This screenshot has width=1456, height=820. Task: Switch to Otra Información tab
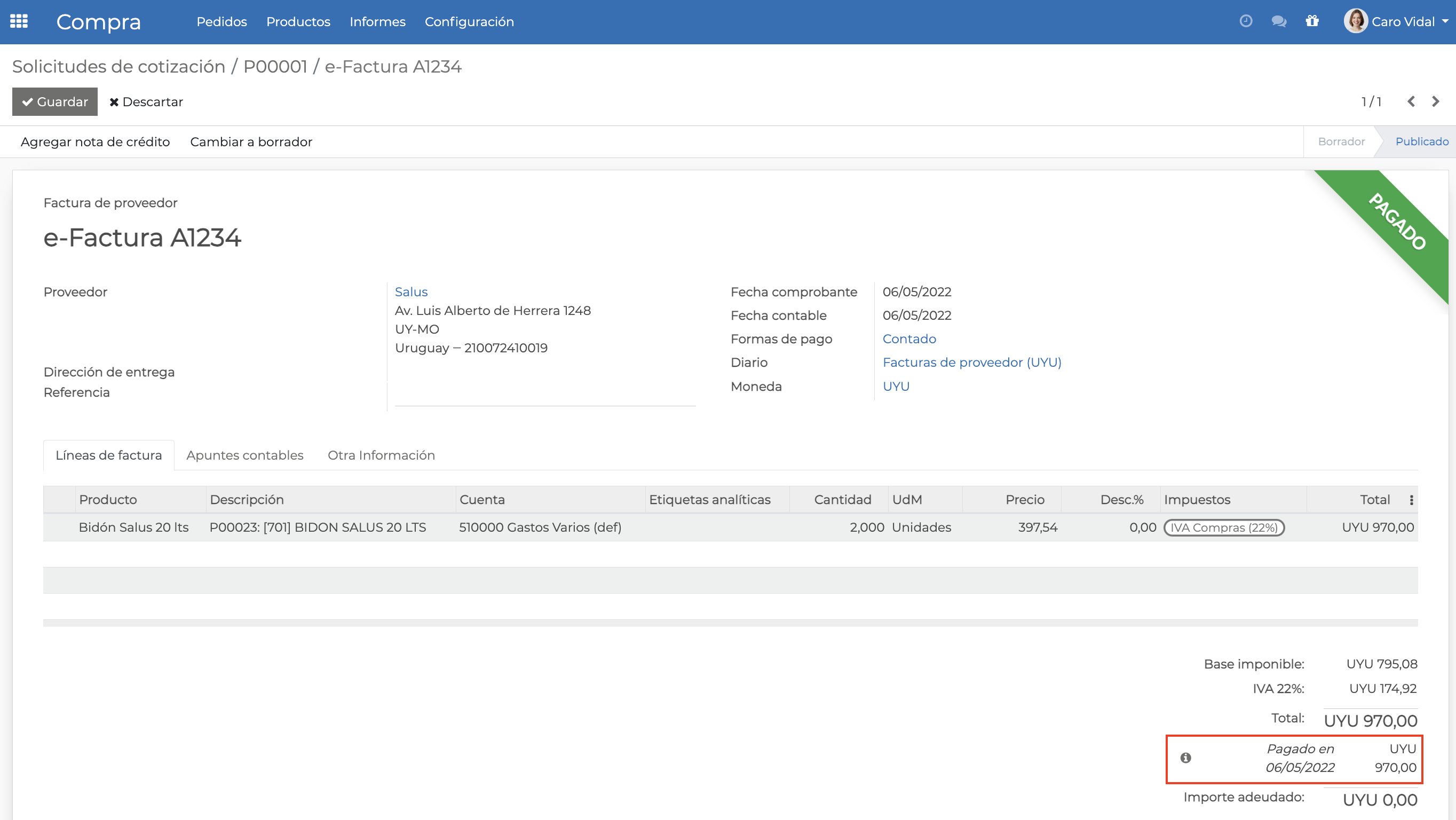381,455
